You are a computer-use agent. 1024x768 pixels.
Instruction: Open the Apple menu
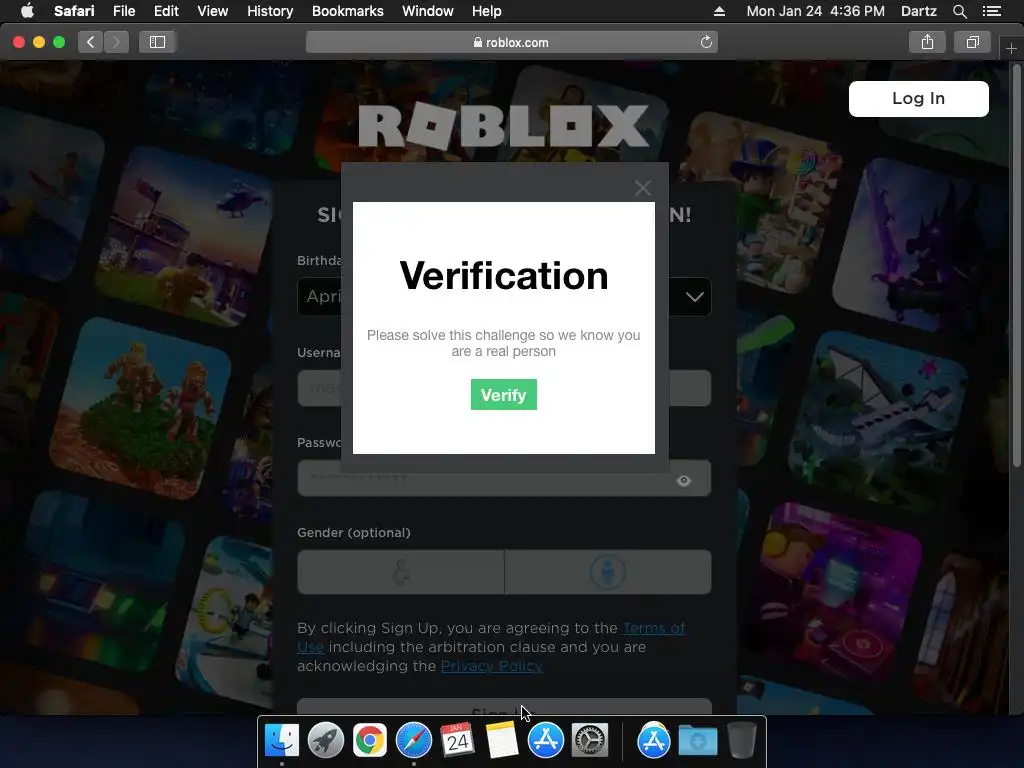pyautogui.click(x=27, y=11)
